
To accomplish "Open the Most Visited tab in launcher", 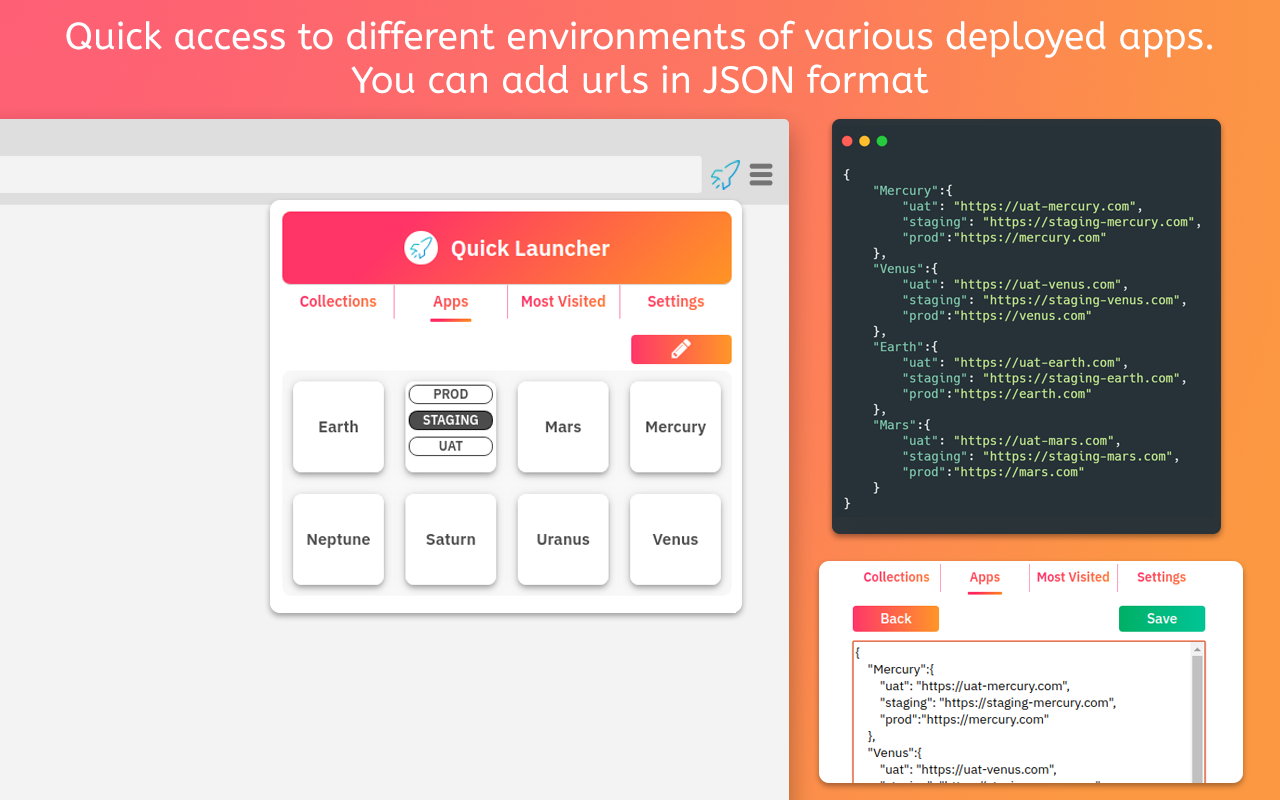I will (563, 301).
